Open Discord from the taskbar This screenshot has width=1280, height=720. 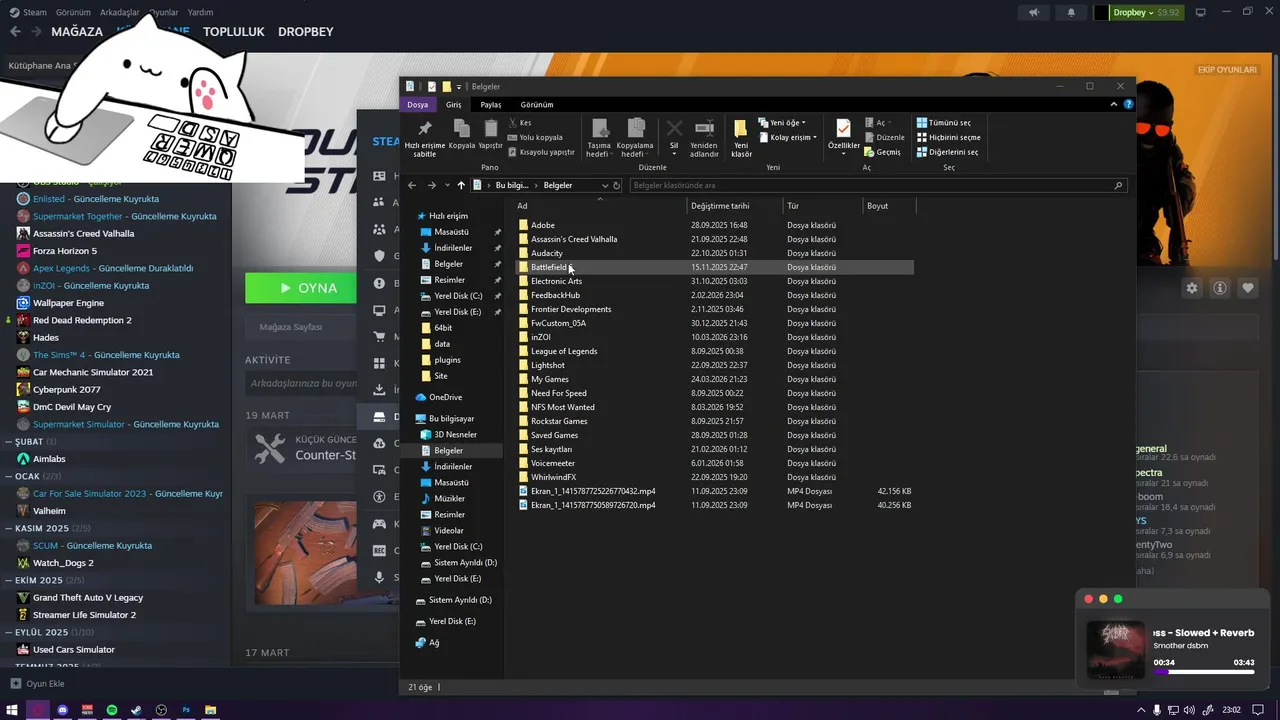pos(63,710)
